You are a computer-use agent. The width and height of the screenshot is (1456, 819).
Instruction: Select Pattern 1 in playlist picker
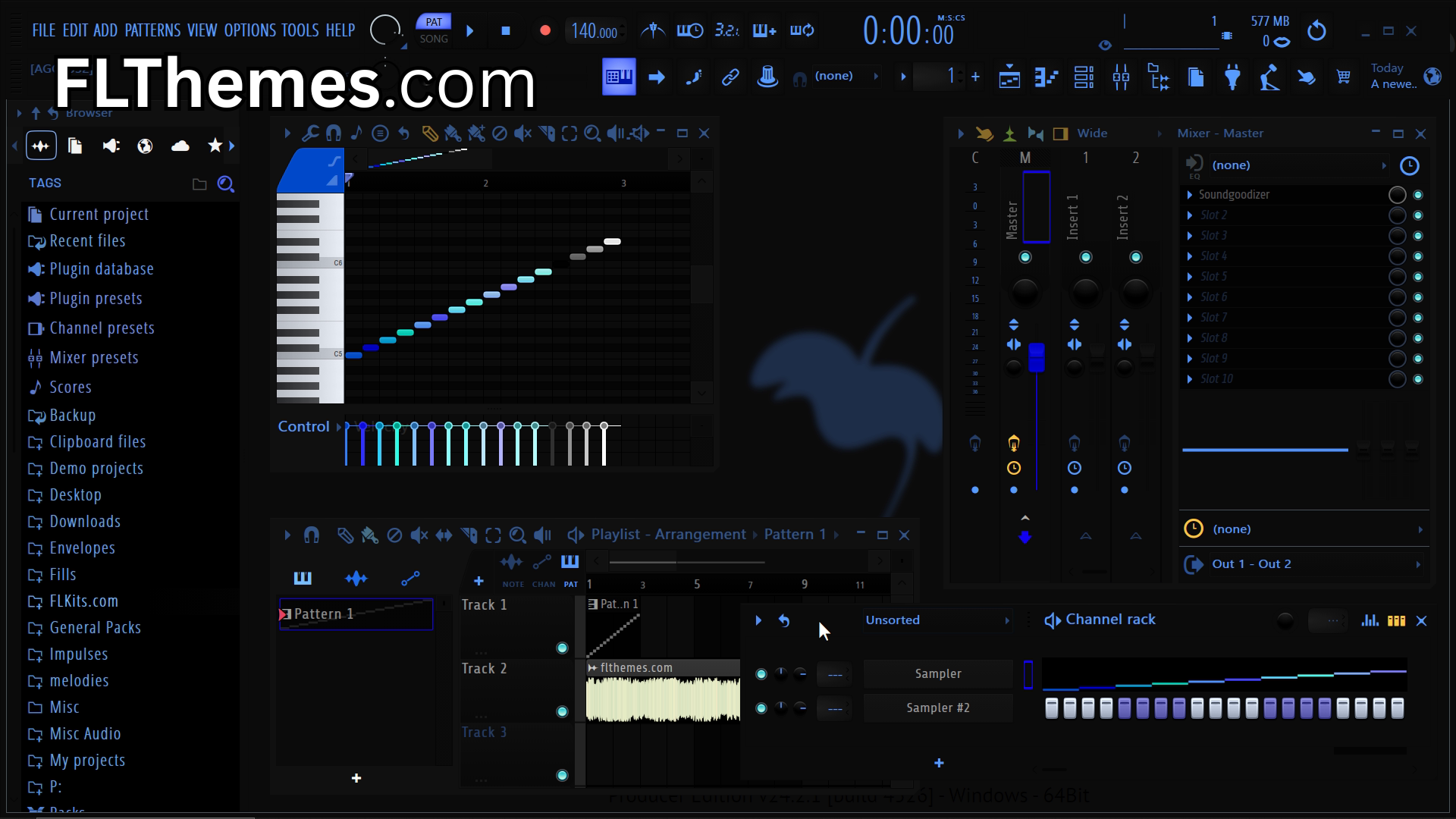click(x=356, y=614)
